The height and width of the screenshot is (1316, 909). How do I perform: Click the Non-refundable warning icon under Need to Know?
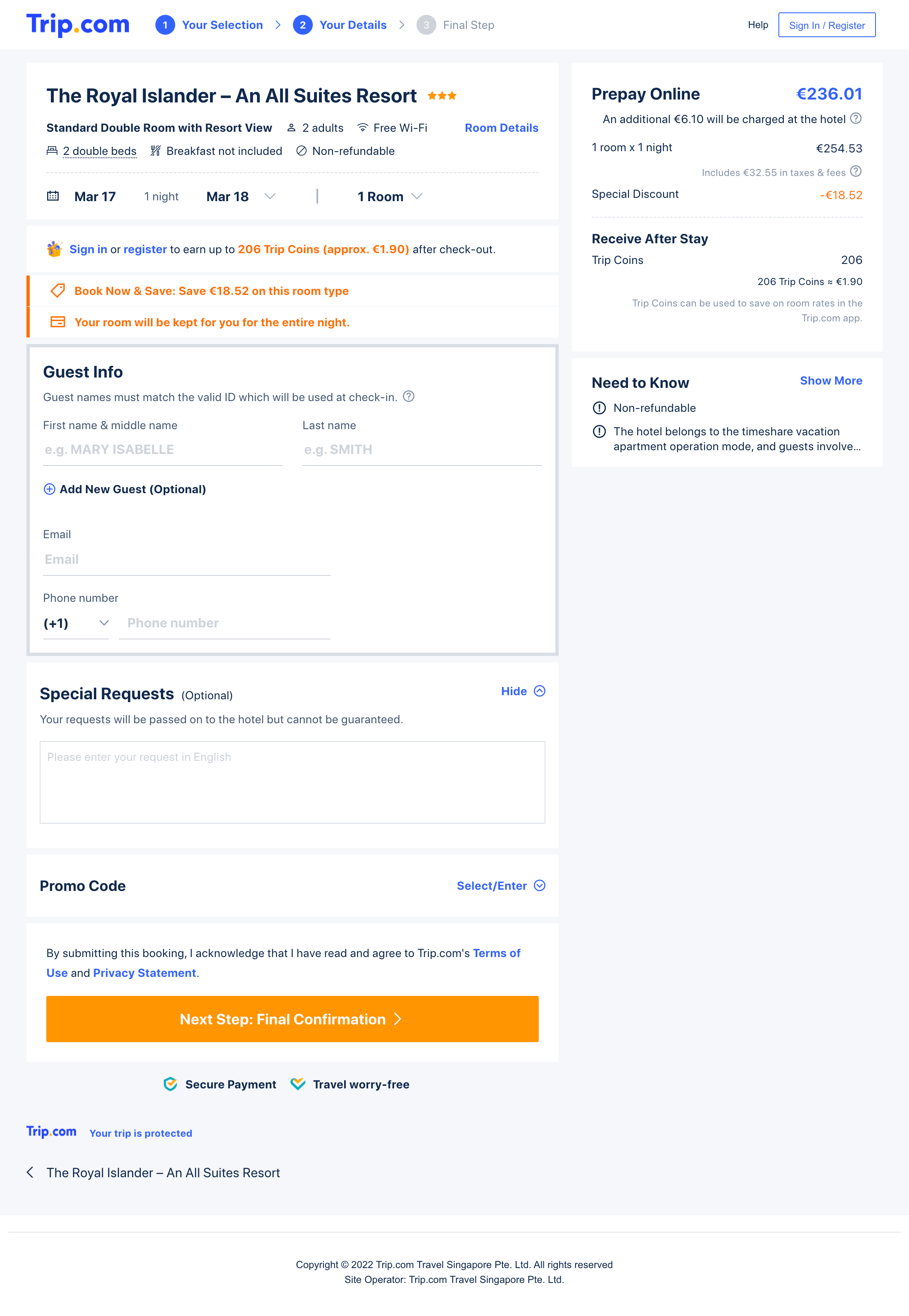point(599,408)
